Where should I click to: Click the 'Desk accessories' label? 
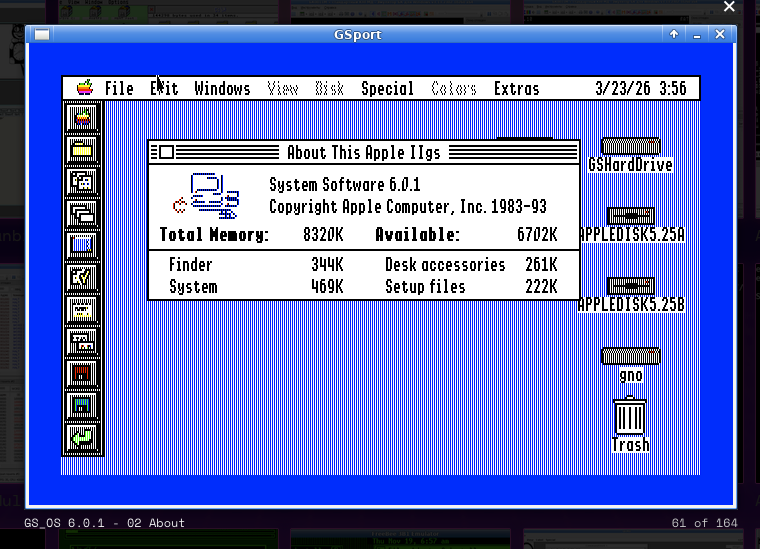pyautogui.click(x=445, y=265)
